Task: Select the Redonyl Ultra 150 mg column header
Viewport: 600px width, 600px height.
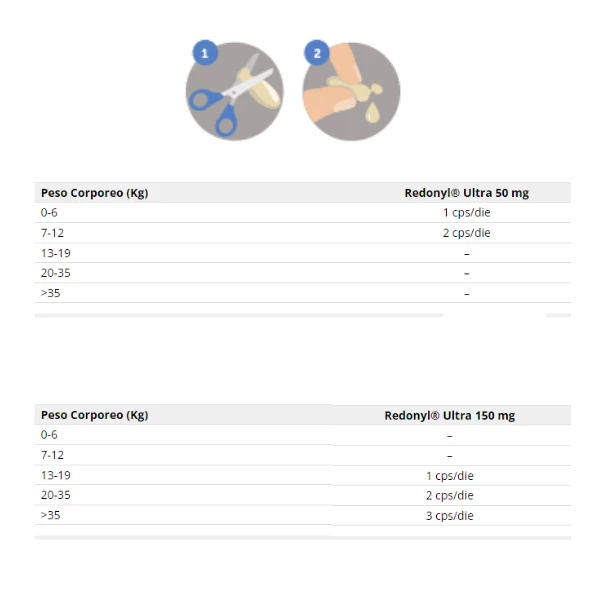Action: [449, 415]
